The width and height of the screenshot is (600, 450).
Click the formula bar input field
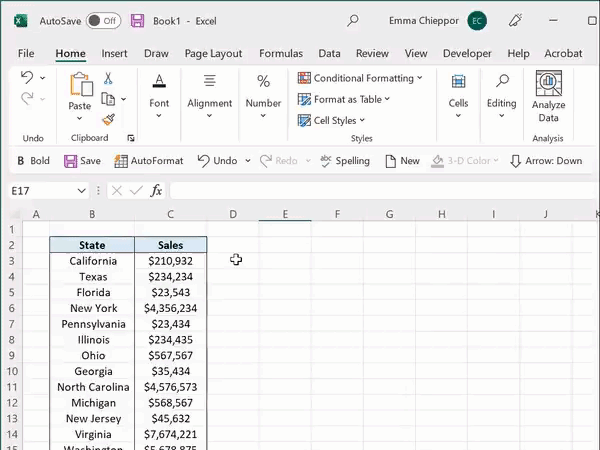pos(380,191)
